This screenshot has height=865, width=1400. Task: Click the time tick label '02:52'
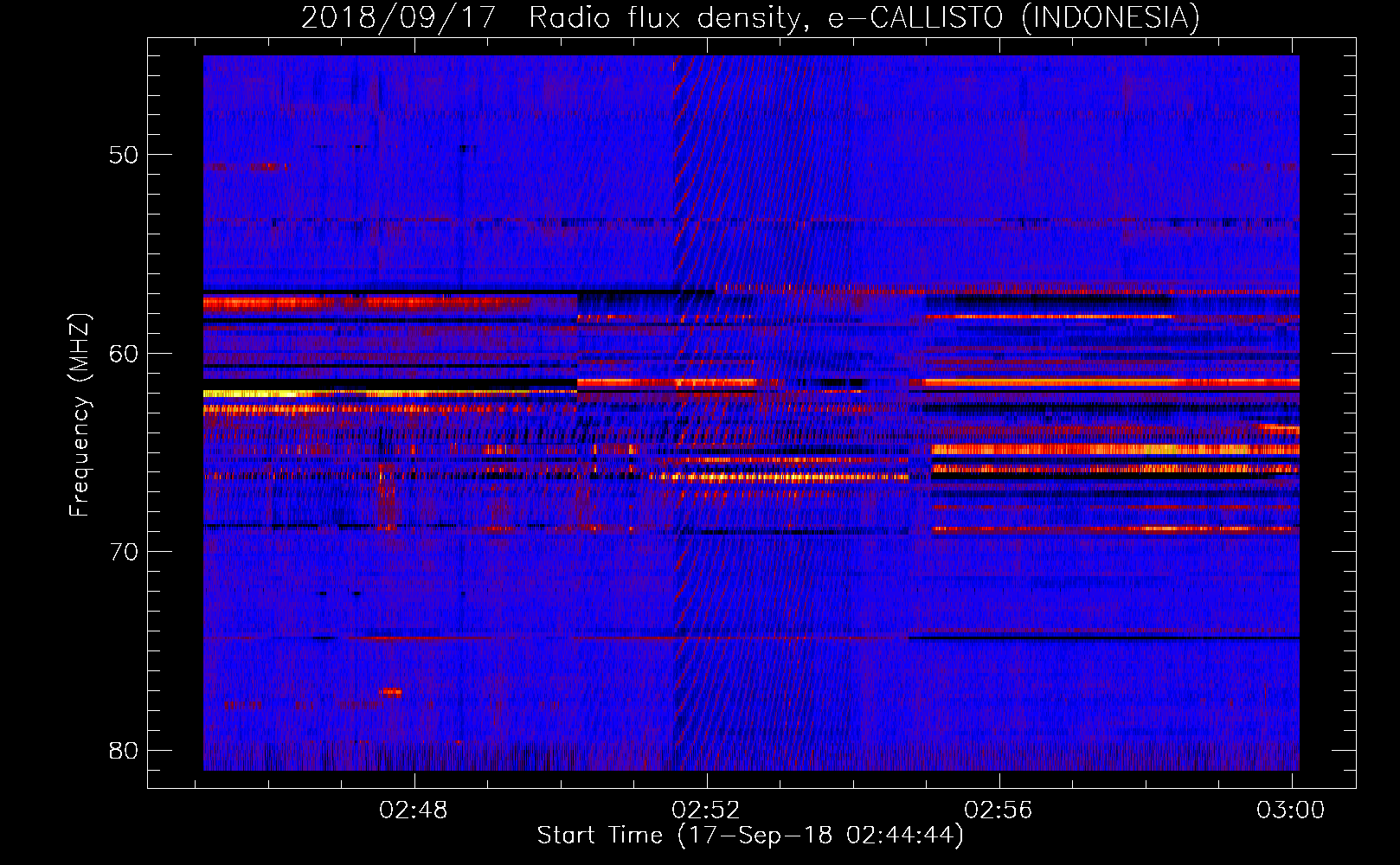point(706,810)
